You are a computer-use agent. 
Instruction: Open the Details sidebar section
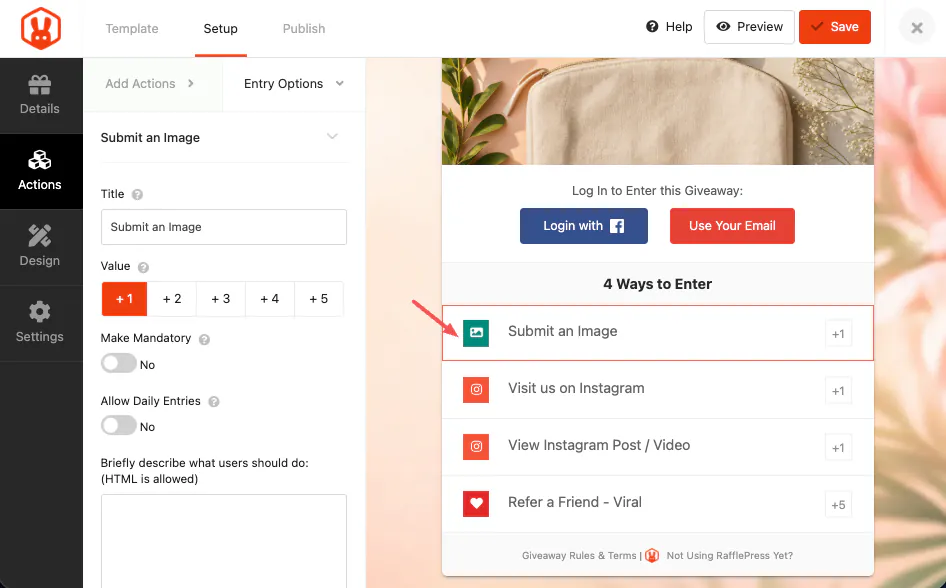point(40,95)
